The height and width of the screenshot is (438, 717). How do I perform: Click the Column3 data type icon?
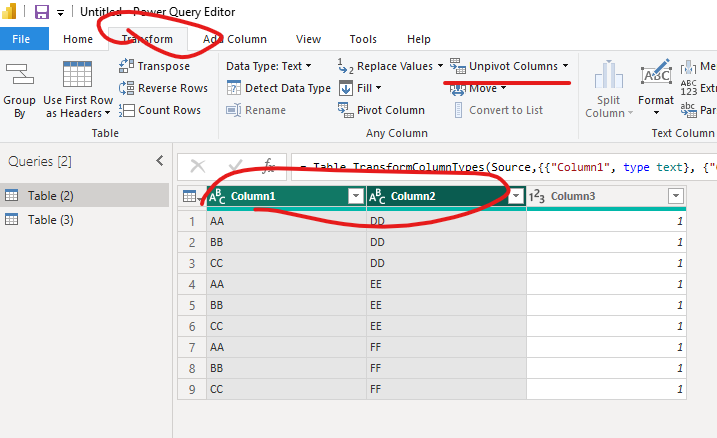537,197
